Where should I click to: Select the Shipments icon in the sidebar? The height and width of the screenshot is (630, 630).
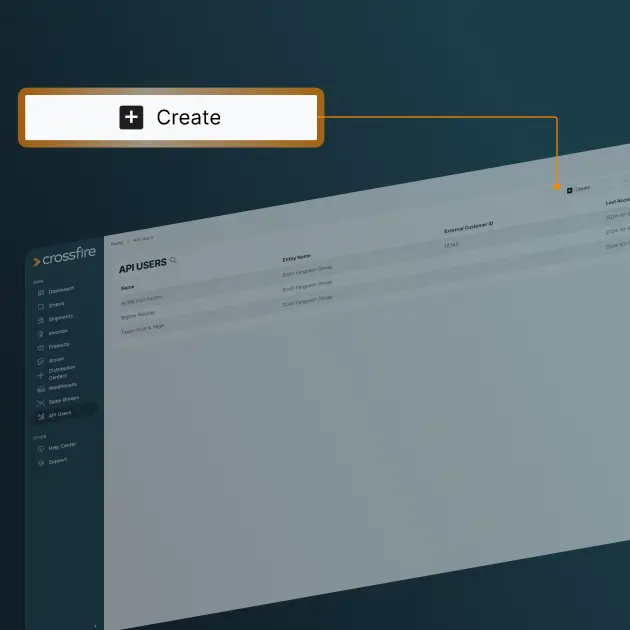[x=40, y=320]
